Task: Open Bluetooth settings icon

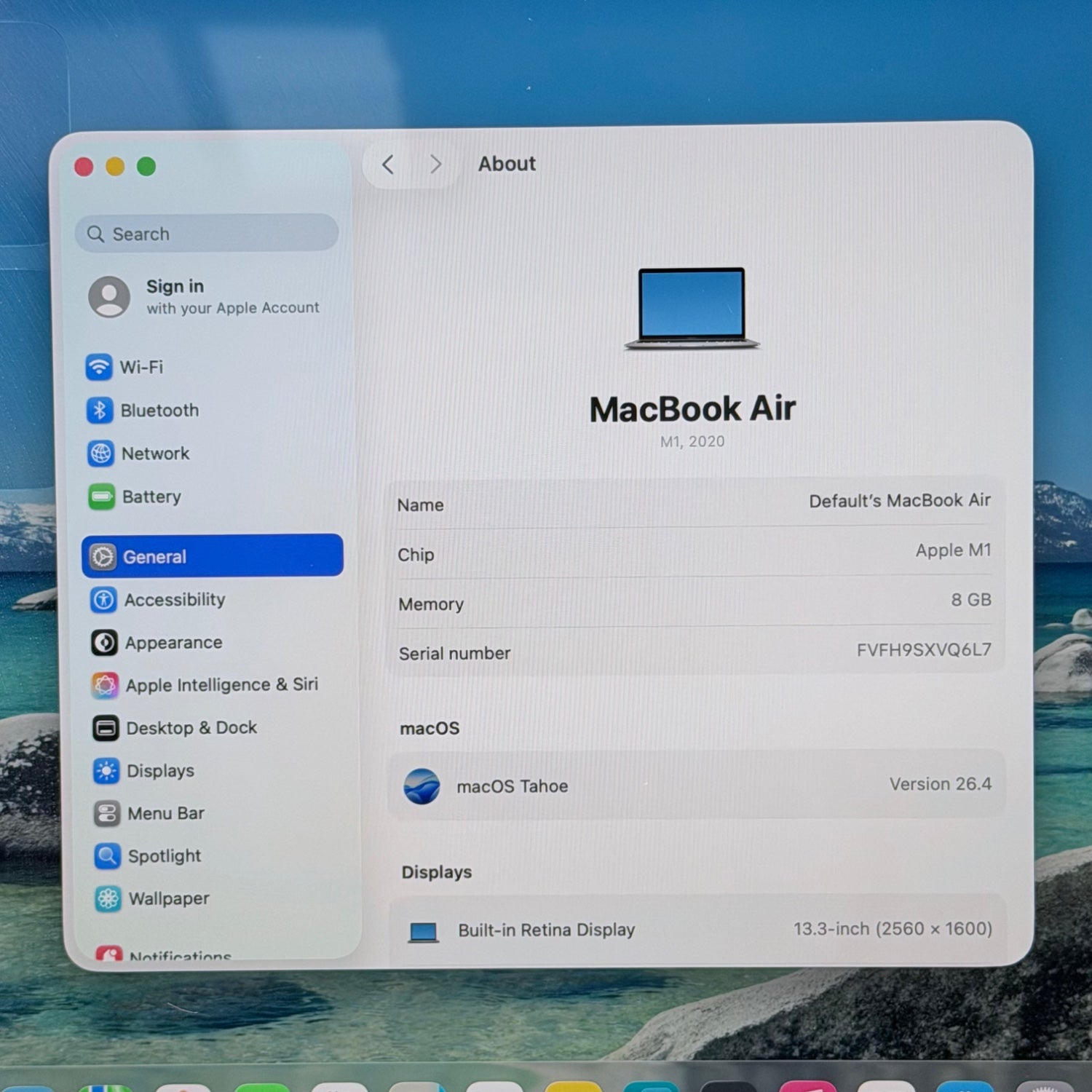Action: pos(100,411)
